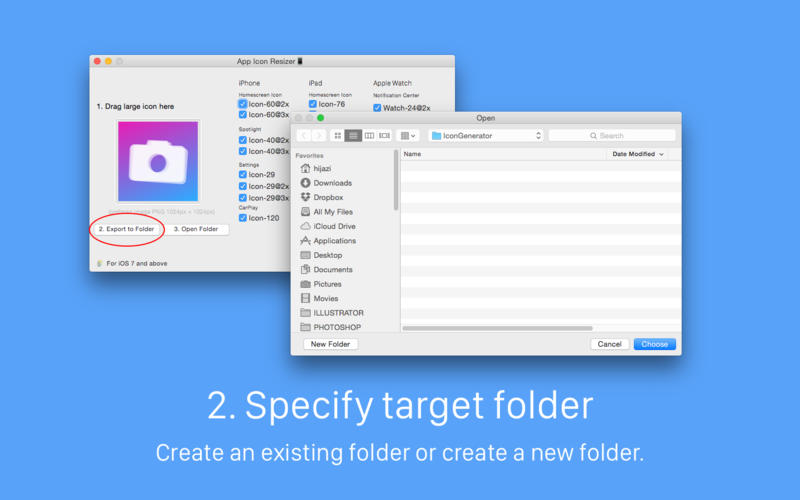Open Downloads folder in sidebar
The image size is (800, 500).
tap(332, 183)
